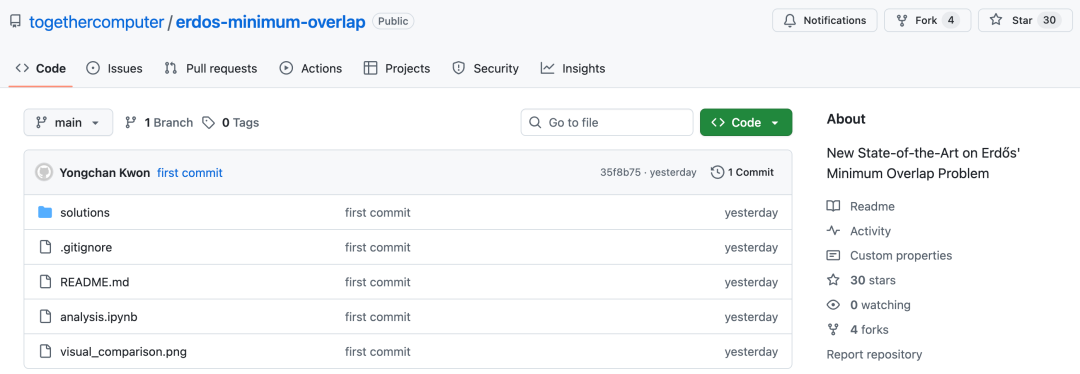Open the first commit message on analysis.ipynb row
The height and width of the screenshot is (374, 1080).
[x=377, y=317]
